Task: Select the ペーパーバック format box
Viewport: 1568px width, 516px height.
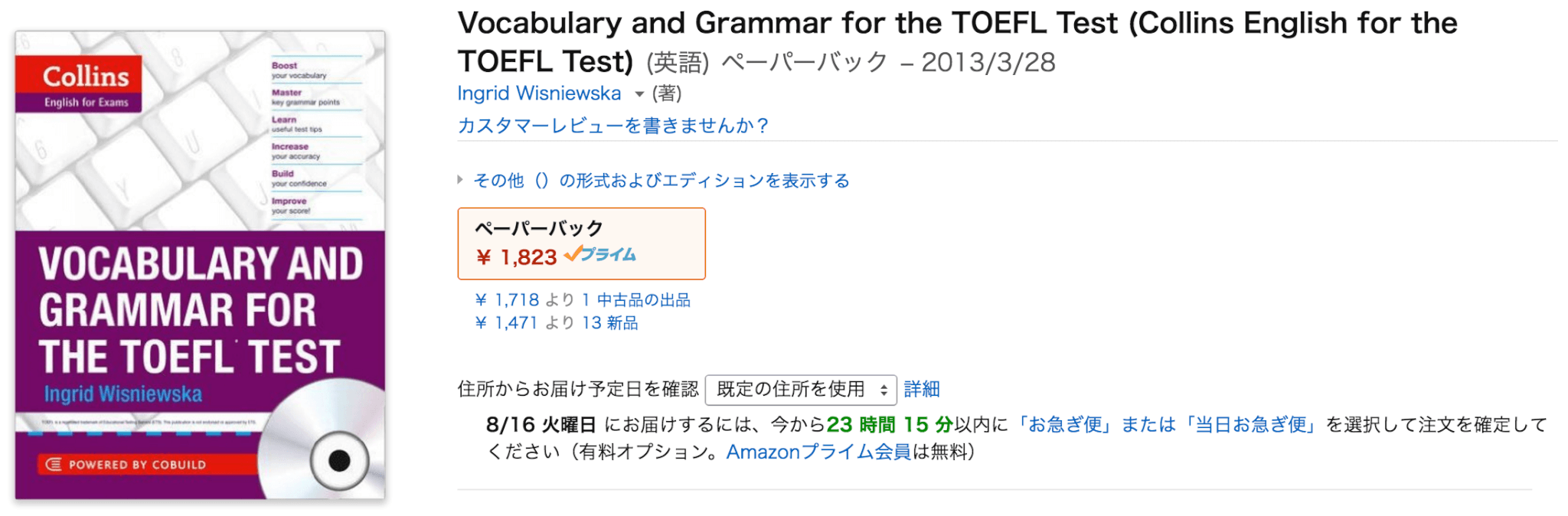Action: 581,243
